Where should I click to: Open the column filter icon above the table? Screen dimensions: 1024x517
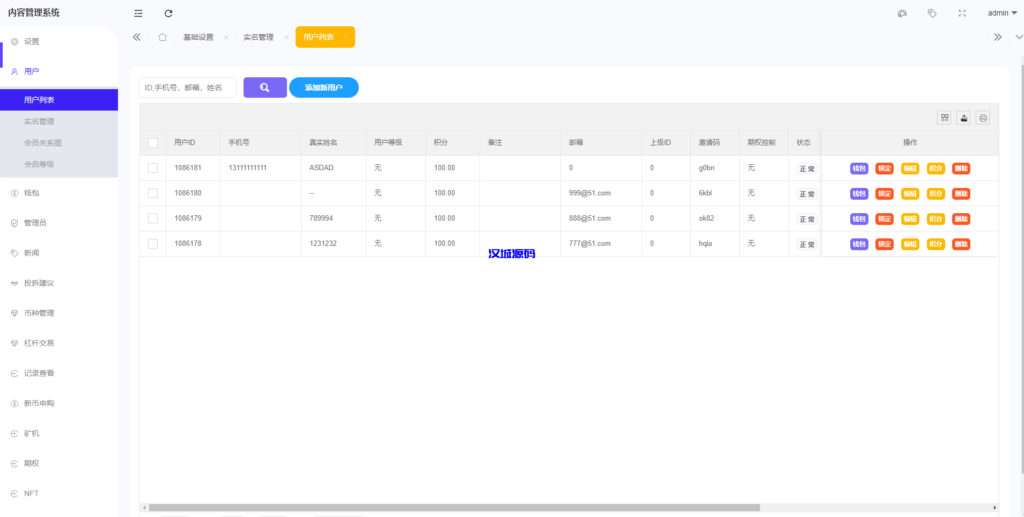point(944,117)
